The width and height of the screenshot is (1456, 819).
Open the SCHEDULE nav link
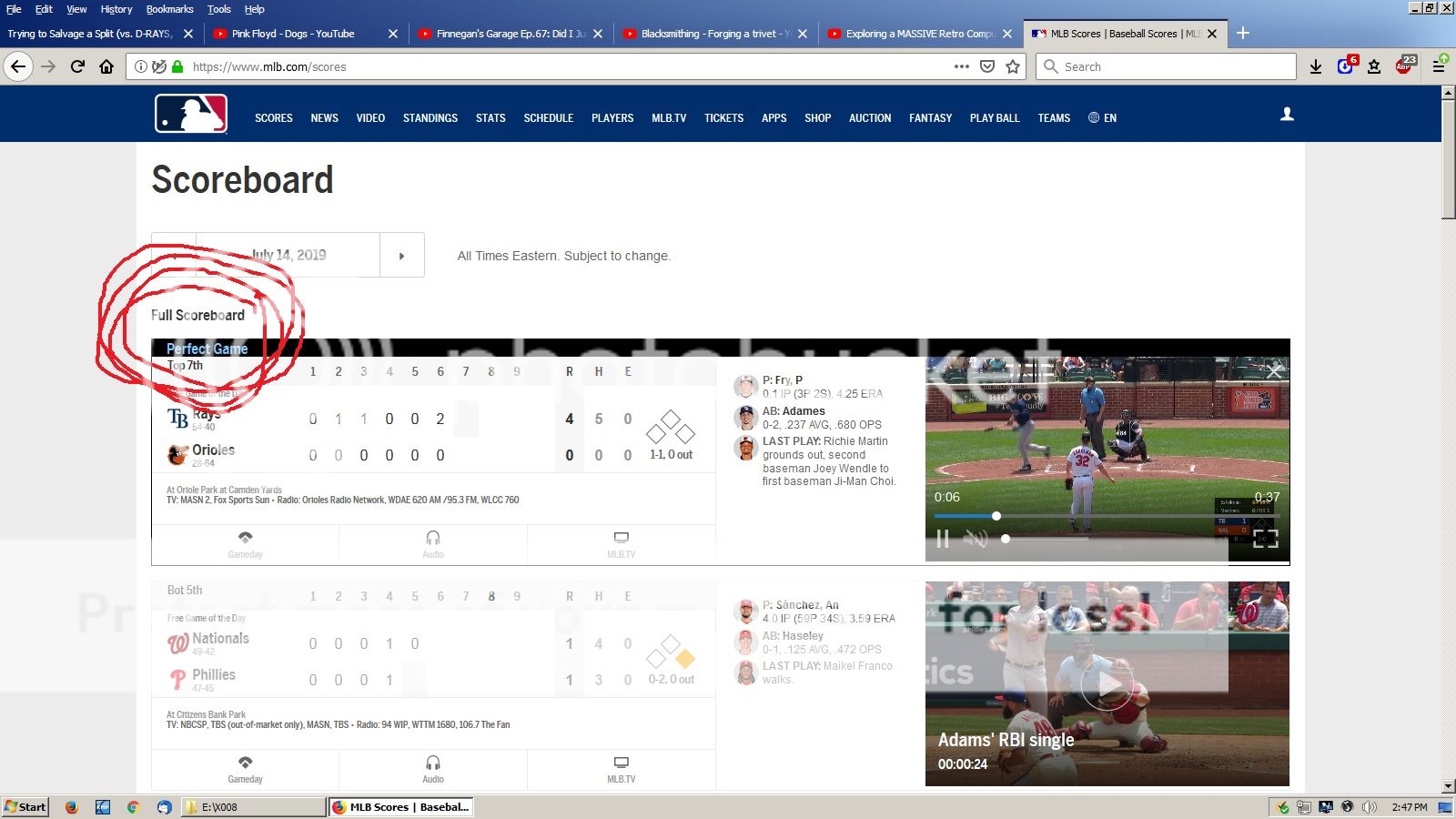549,118
